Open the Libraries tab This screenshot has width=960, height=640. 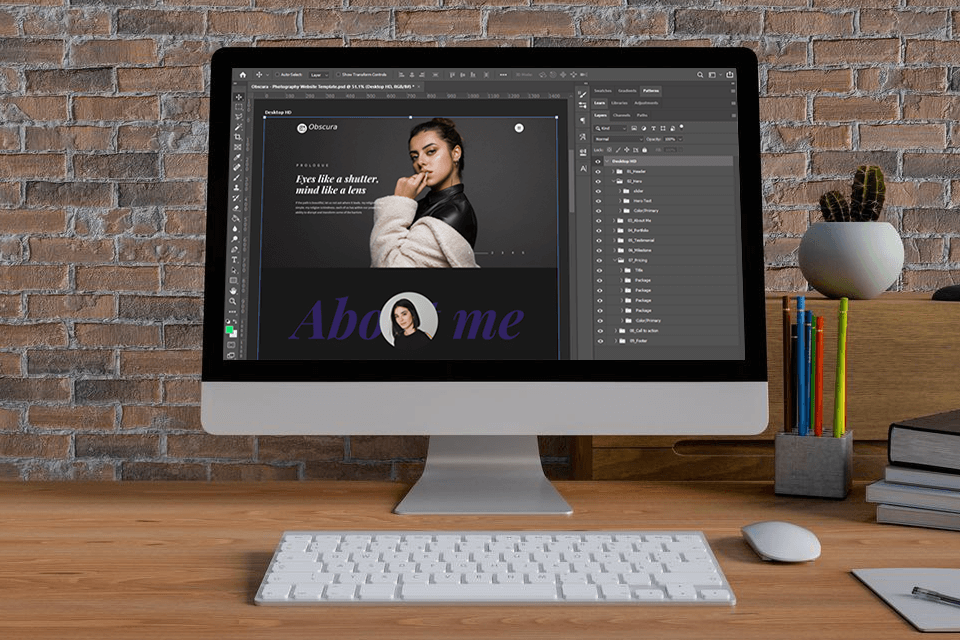[x=619, y=103]
